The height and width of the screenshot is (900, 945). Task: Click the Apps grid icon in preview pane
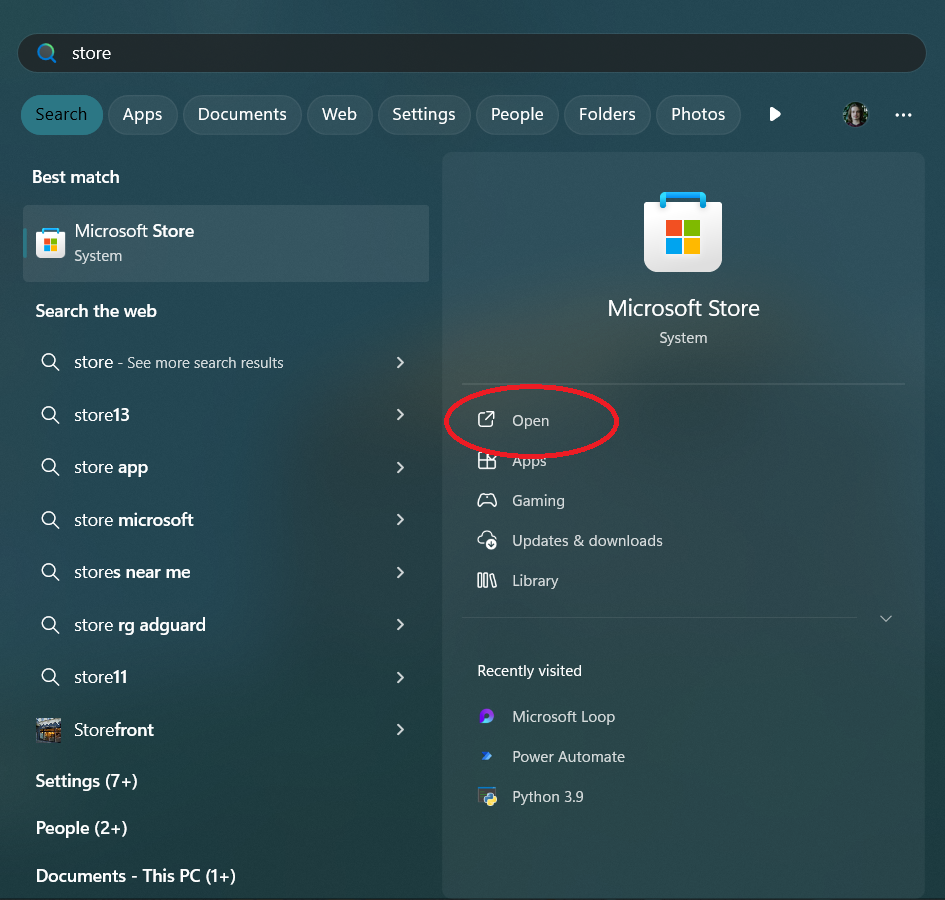487,461
